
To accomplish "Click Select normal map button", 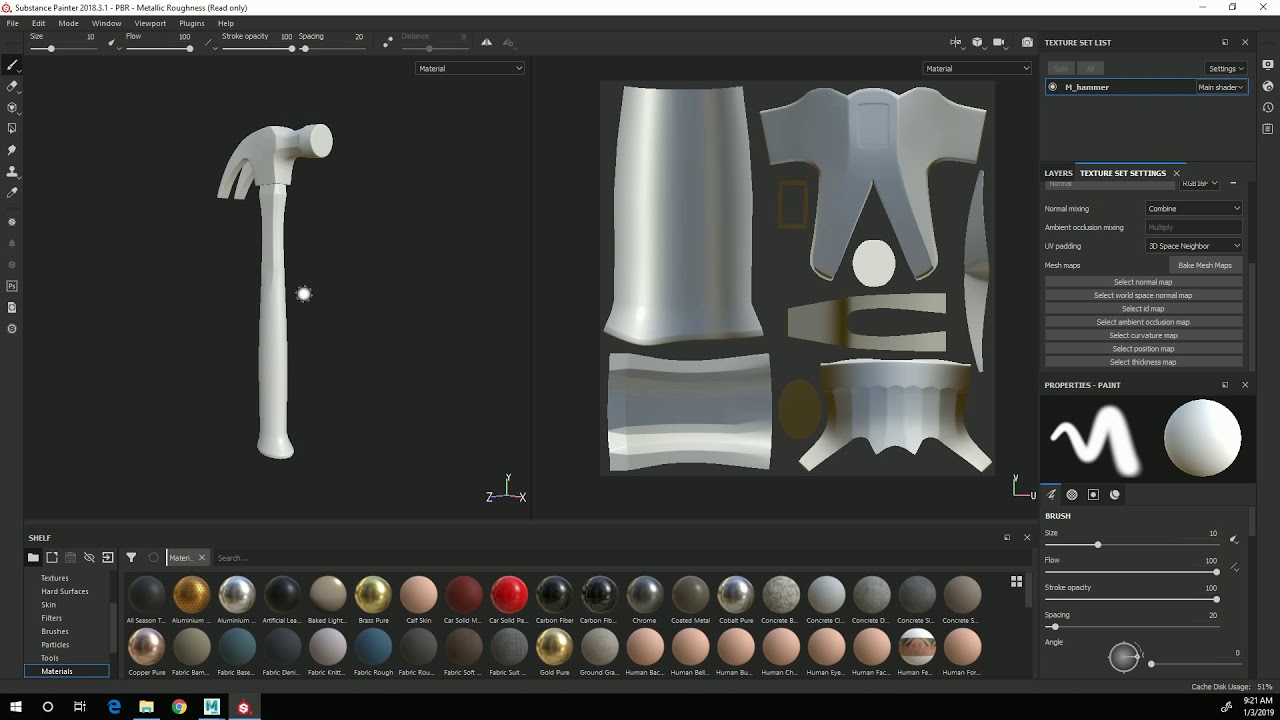I will (1143, 282).
